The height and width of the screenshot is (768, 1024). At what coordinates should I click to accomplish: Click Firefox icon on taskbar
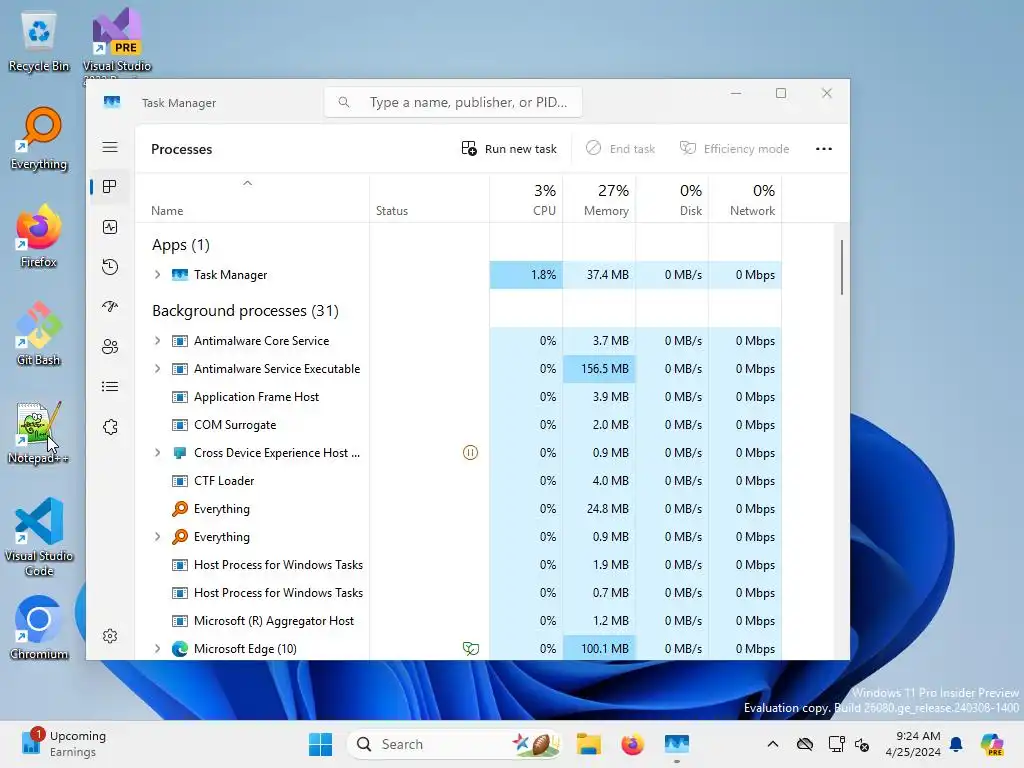coord(632,744)
